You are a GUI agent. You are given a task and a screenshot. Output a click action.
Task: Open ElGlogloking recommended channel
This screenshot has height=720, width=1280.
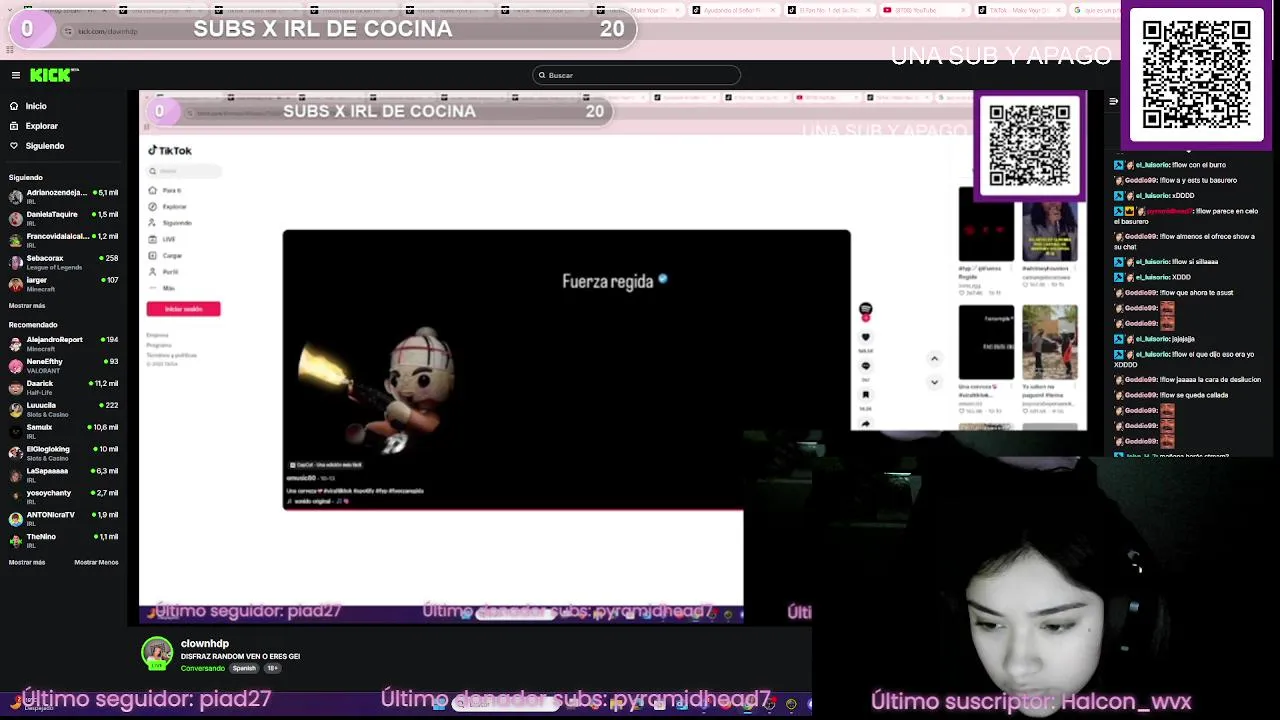point(63,453)
